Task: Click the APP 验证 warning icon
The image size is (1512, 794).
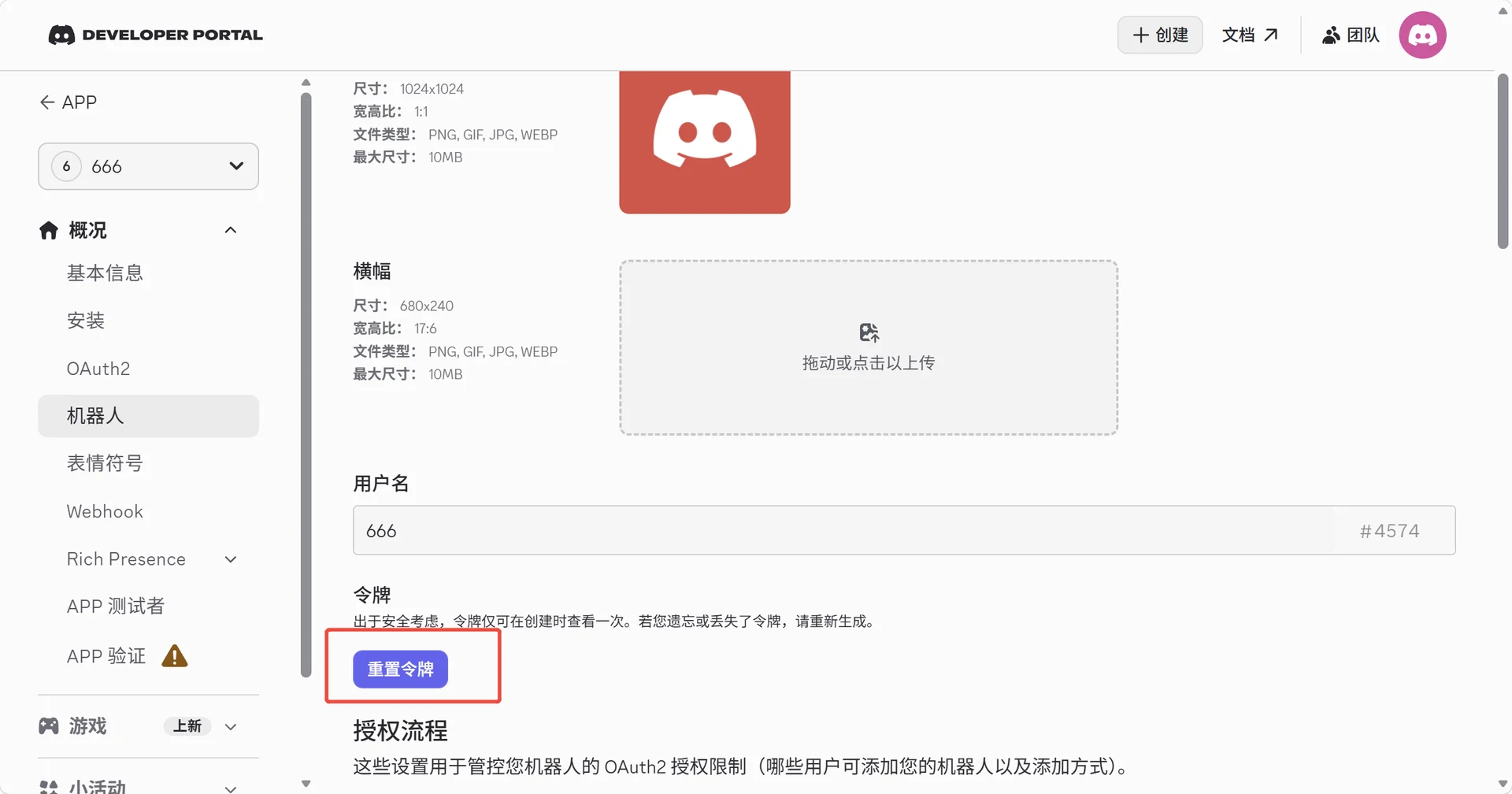Action: 175,655
